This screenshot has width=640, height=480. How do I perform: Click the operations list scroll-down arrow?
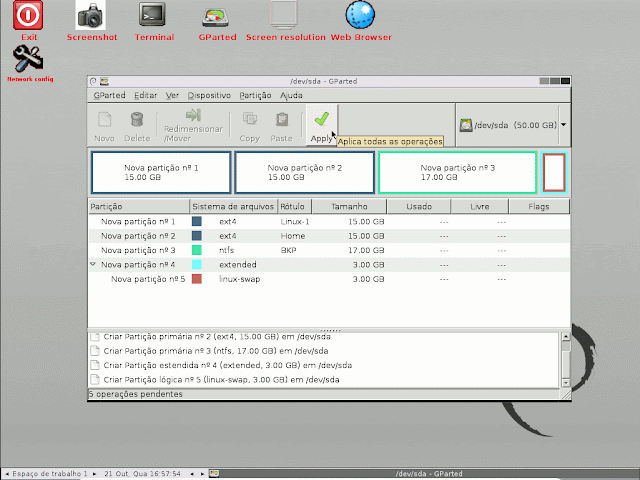566,383
